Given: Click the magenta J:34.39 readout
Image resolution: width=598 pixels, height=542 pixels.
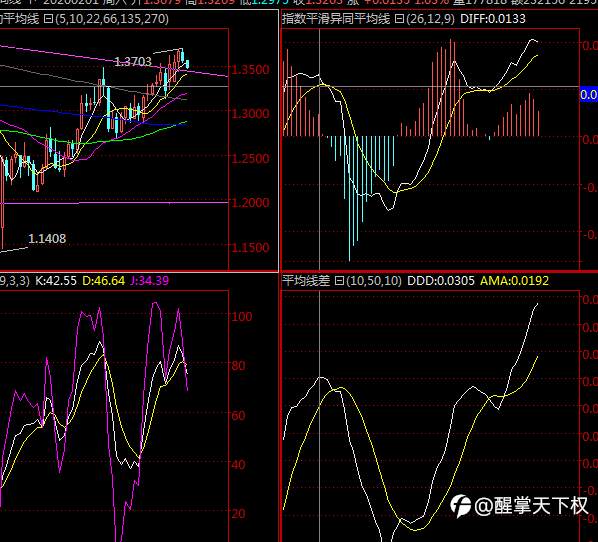Looking at the screenshot, I should tap(149, 281).
